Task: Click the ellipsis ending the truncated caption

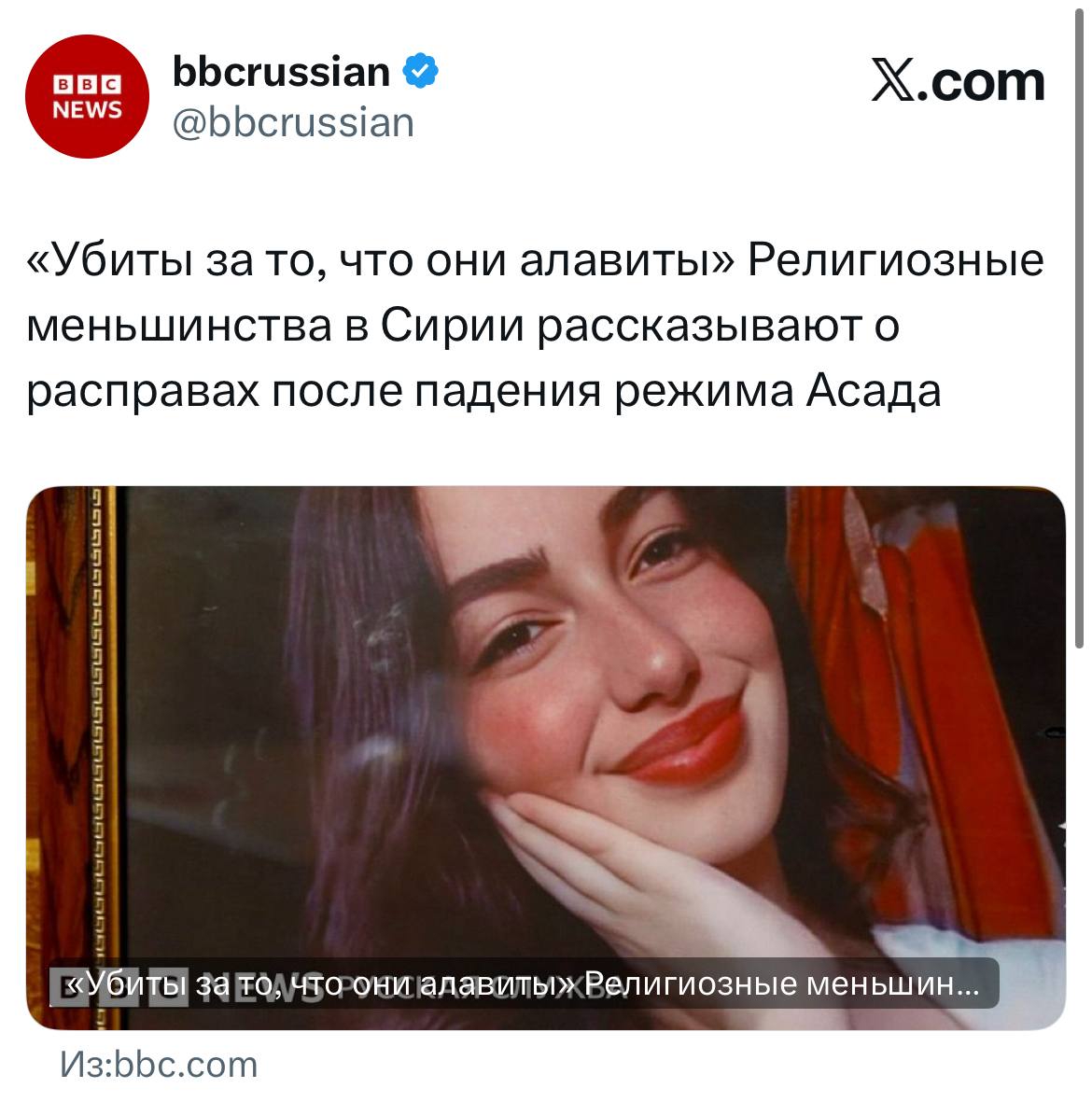Action: tap(968, 985)
